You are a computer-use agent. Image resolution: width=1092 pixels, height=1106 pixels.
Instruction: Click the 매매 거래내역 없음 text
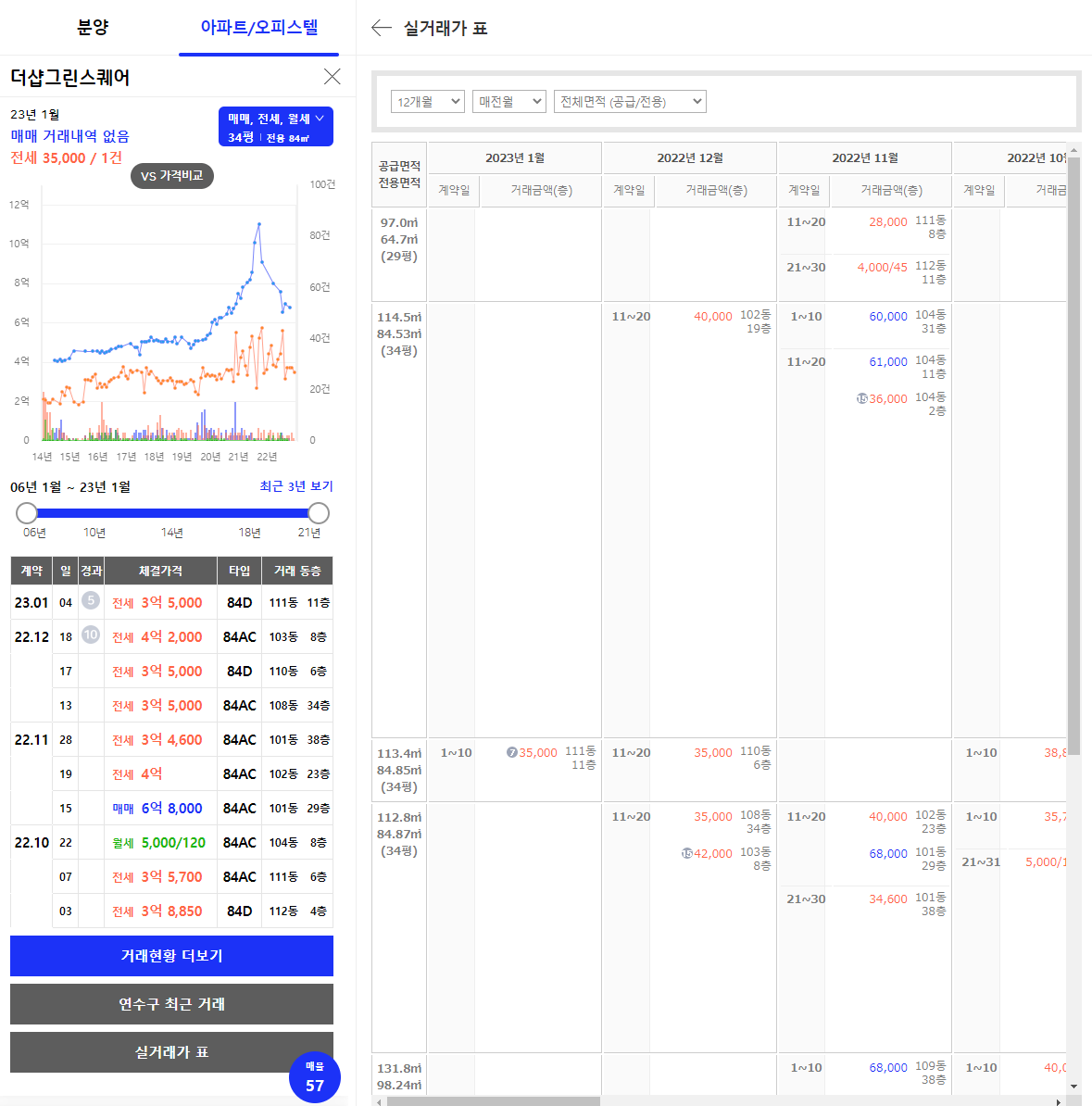[x=69, y=136]
